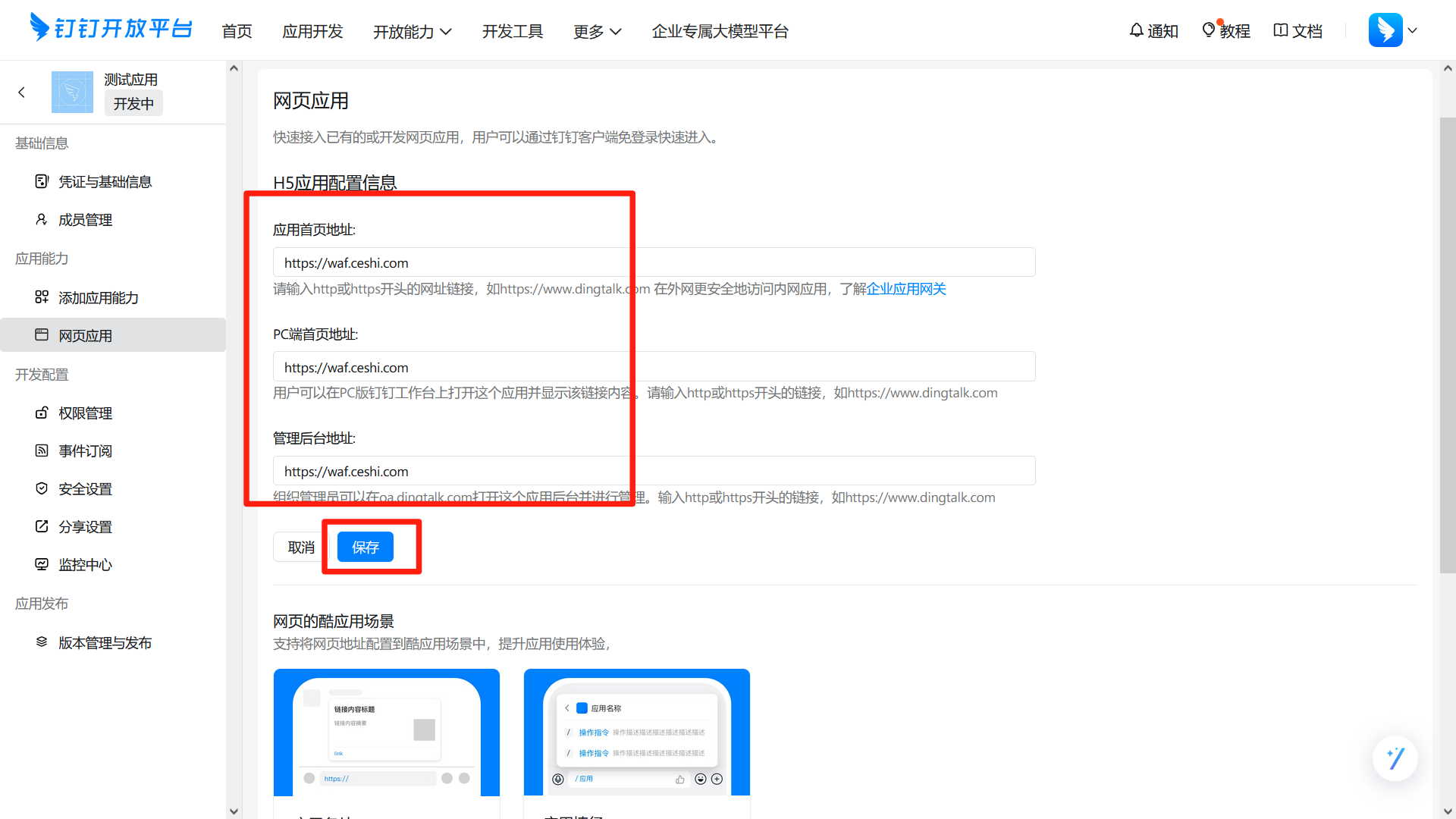This screenshot has height=819, width=1456.
Task: Click the 保存 button
Action: pyautogui.click(x=366, y=547)
